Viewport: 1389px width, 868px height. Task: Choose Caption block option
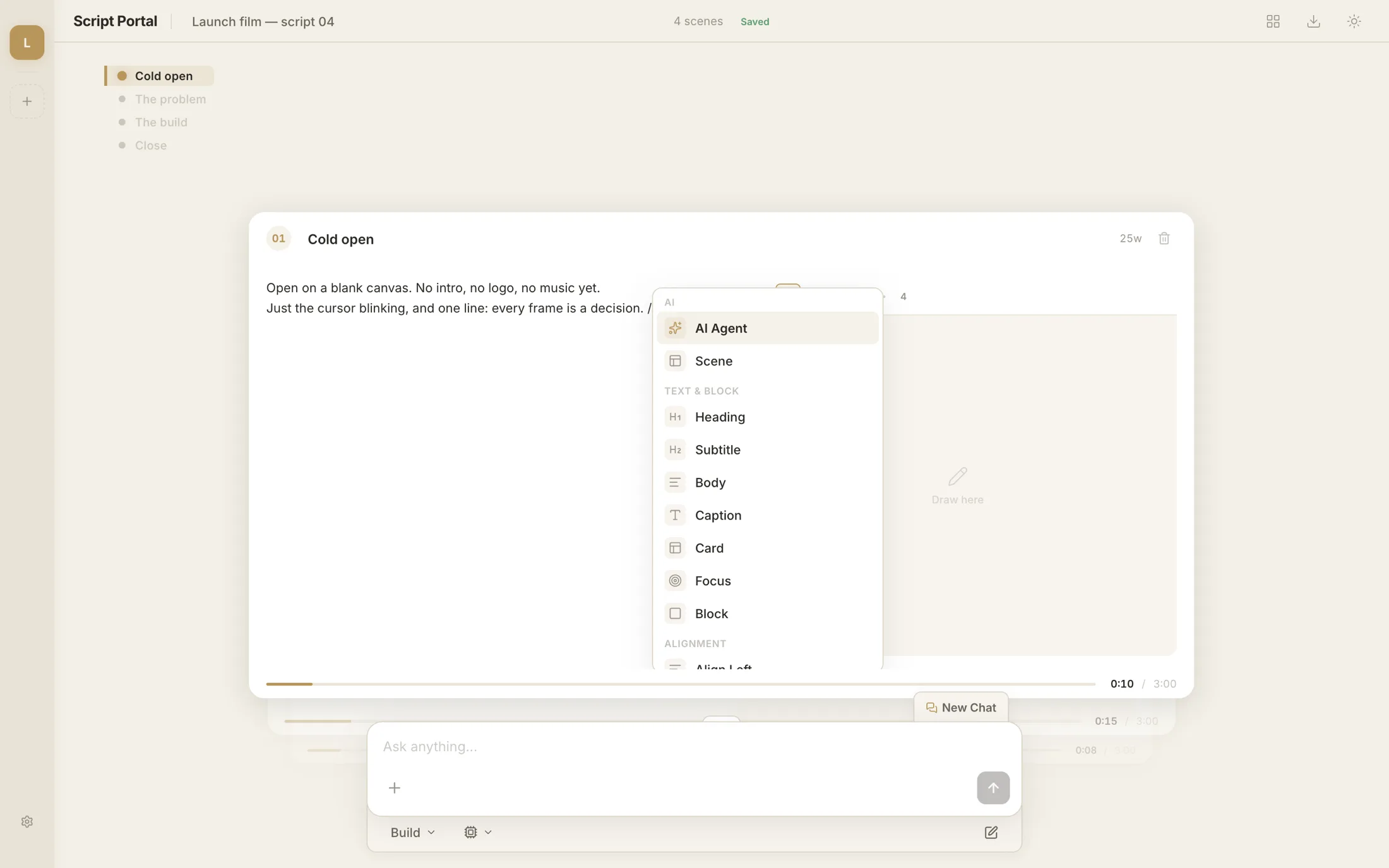point(767,515)
